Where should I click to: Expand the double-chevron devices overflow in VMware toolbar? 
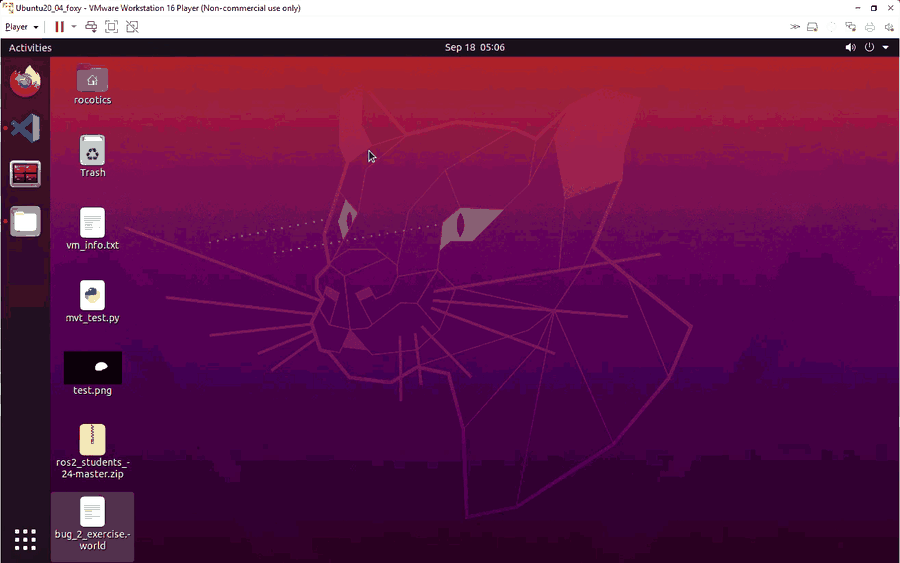point(794,27)
